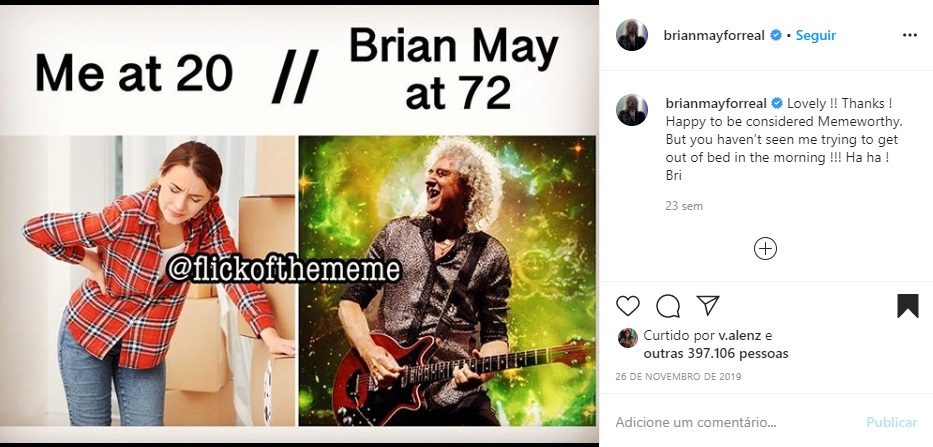The image size is (933, 447).
Task: Click the Seguir follow button
Action: (816, 35)
